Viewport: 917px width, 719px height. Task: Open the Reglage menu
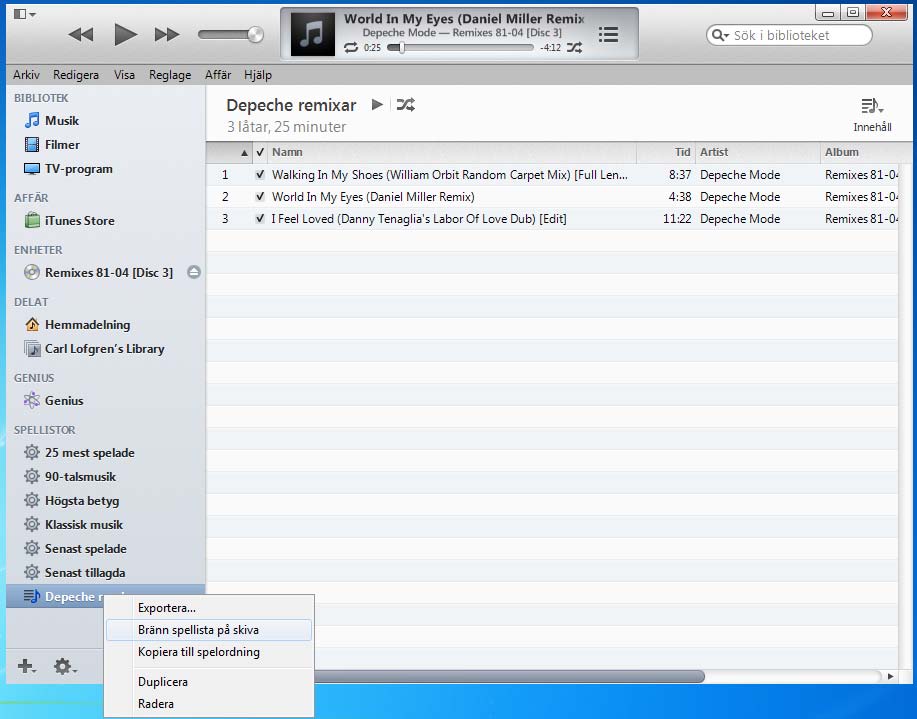(170, 75)
